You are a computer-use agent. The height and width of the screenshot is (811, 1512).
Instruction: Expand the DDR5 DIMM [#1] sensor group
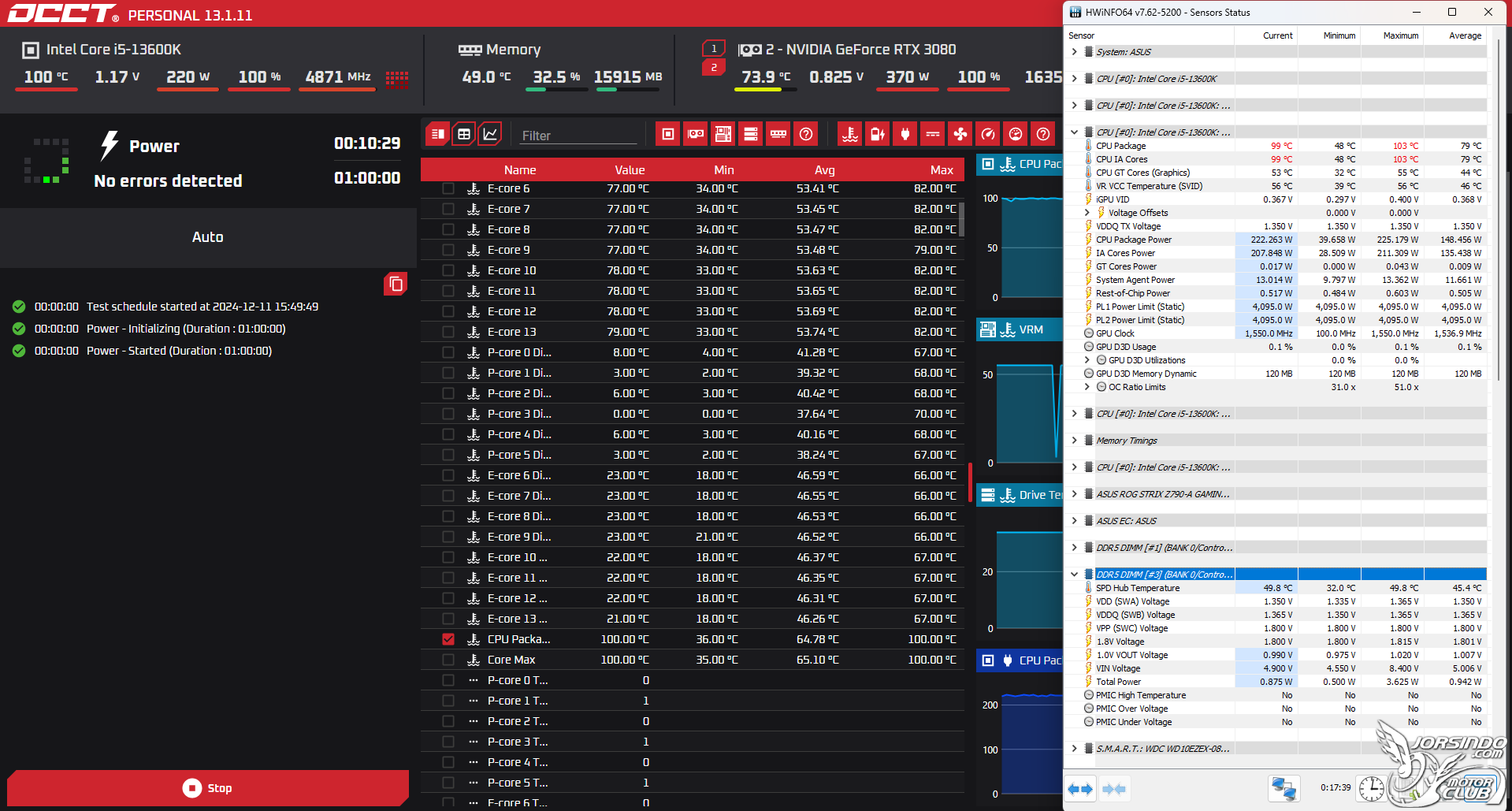pyautogui.click(x=1074, y=548)
